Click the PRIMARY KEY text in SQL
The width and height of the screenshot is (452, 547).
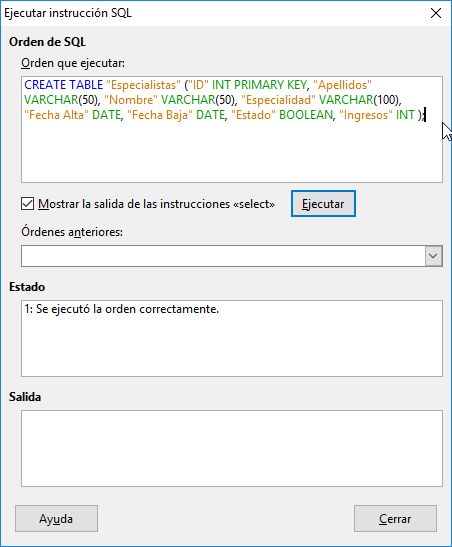(x=270, y=85)
